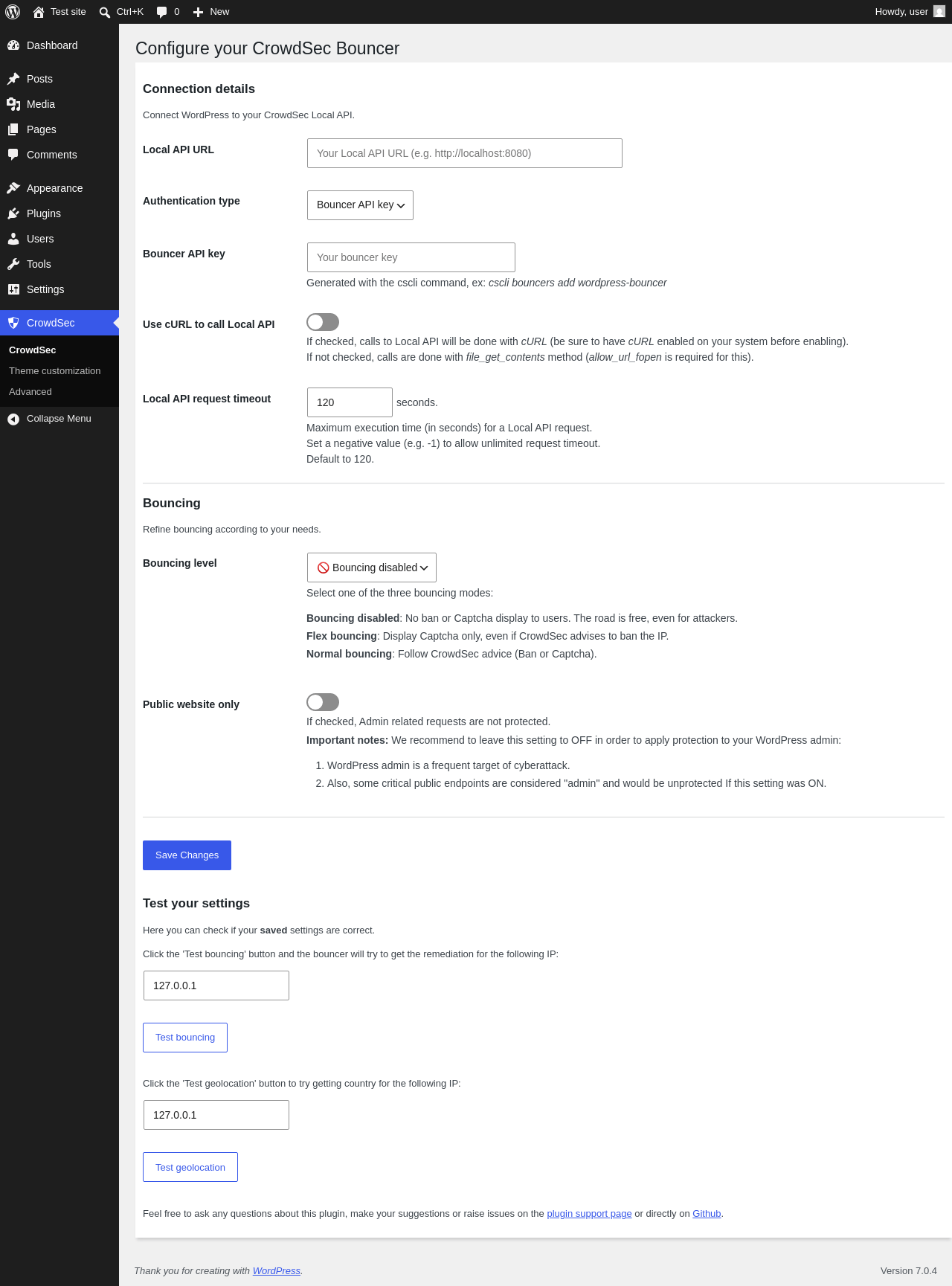The width and height of the screenshot is (952, 1286).
Task: Open the Authentication type dropdown
Action: (x=360, y=205)
